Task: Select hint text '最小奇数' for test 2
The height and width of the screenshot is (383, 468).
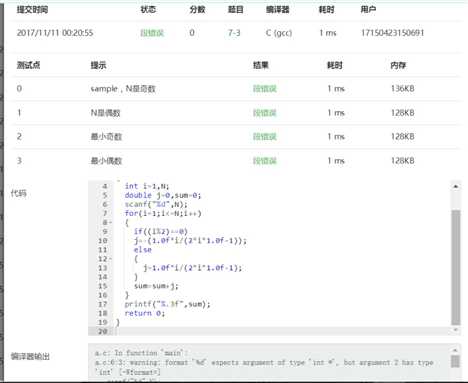Action: 106,136
